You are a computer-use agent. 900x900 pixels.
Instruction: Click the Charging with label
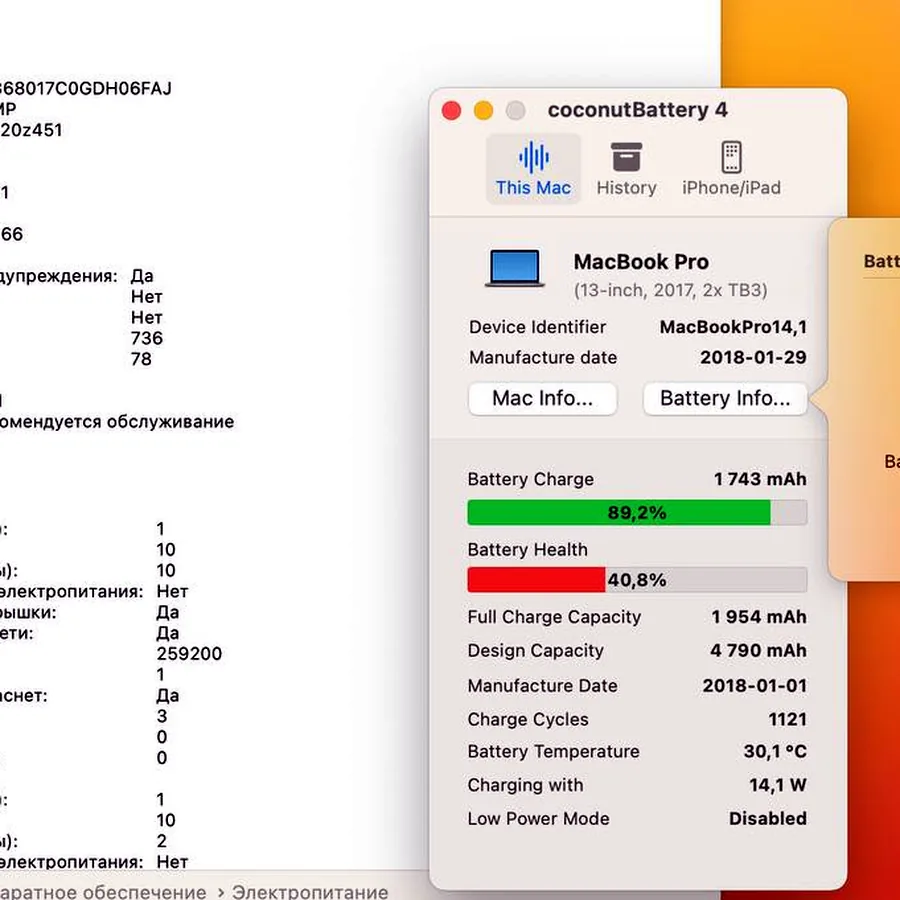[x=525, y=785]
